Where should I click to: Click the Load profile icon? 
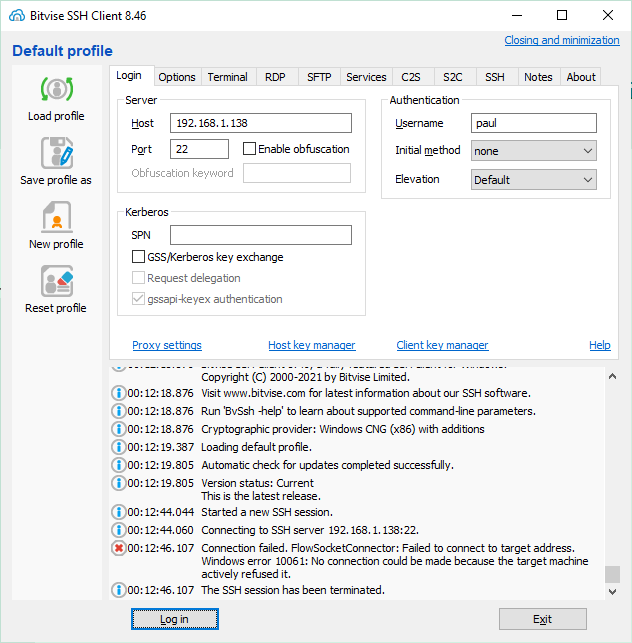pos(57,89)
